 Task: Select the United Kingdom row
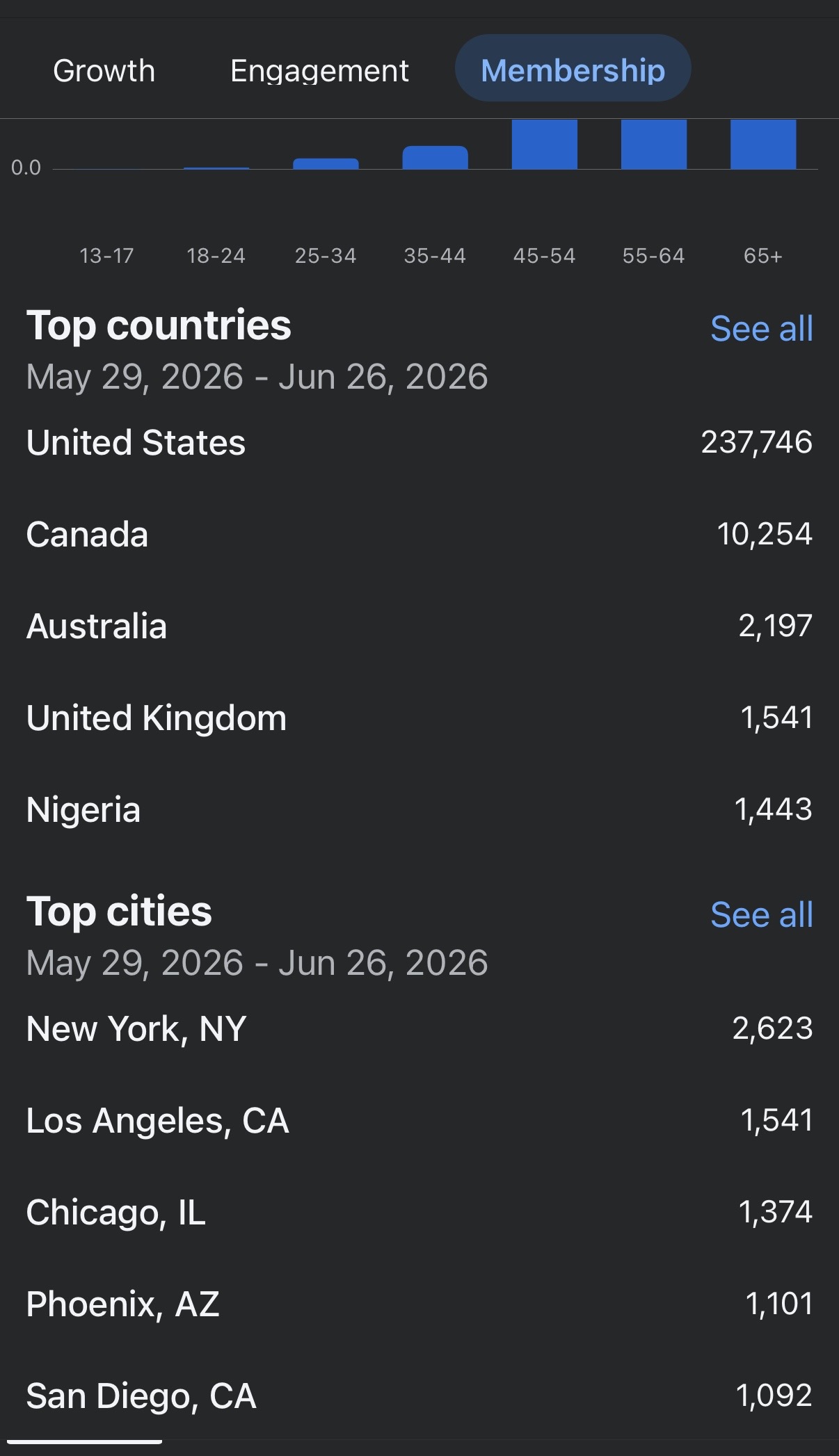[x=419, y=718]
